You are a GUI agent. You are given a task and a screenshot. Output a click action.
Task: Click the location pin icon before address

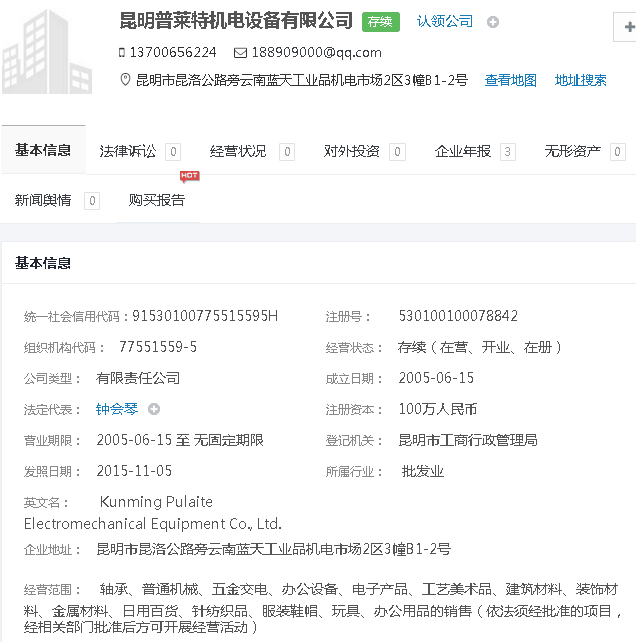pos(125,80)
